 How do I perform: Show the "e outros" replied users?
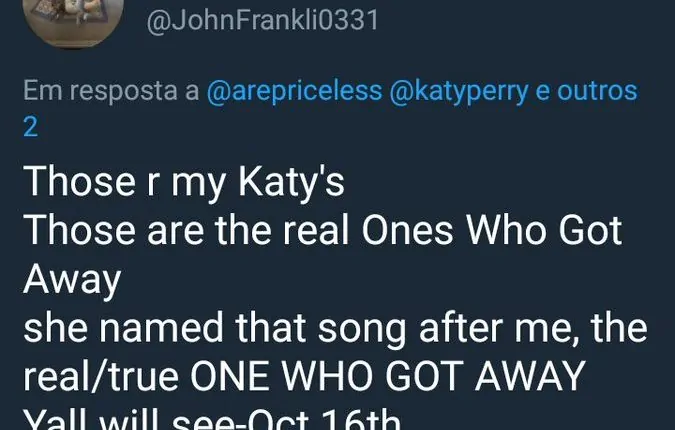592,91
